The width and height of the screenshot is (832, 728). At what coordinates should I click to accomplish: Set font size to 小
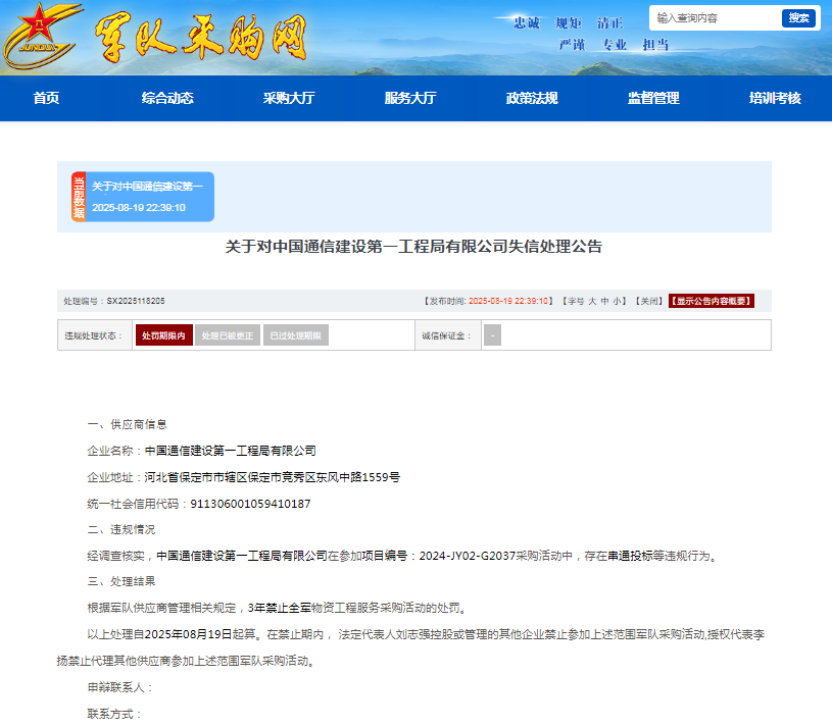617,301
